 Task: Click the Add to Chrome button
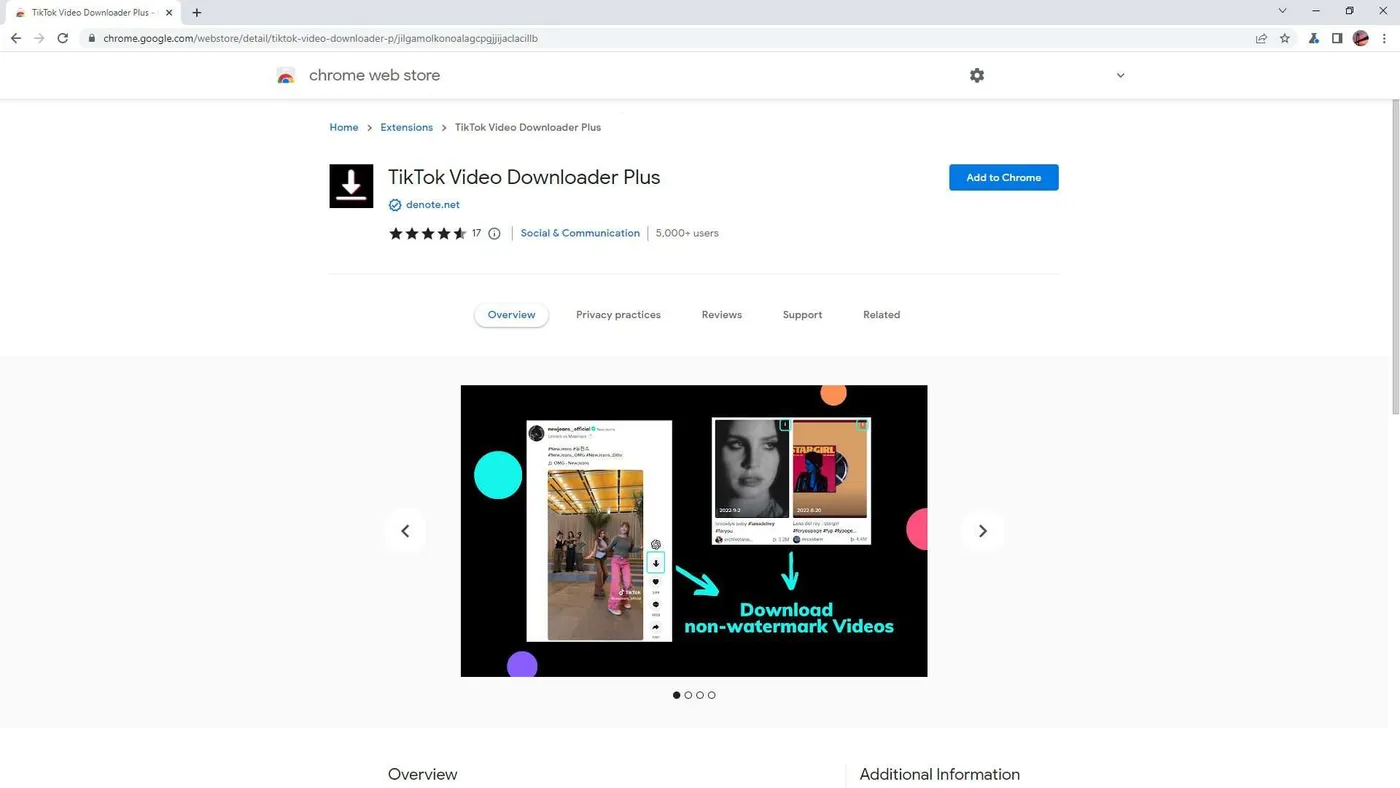[1003, 178]
